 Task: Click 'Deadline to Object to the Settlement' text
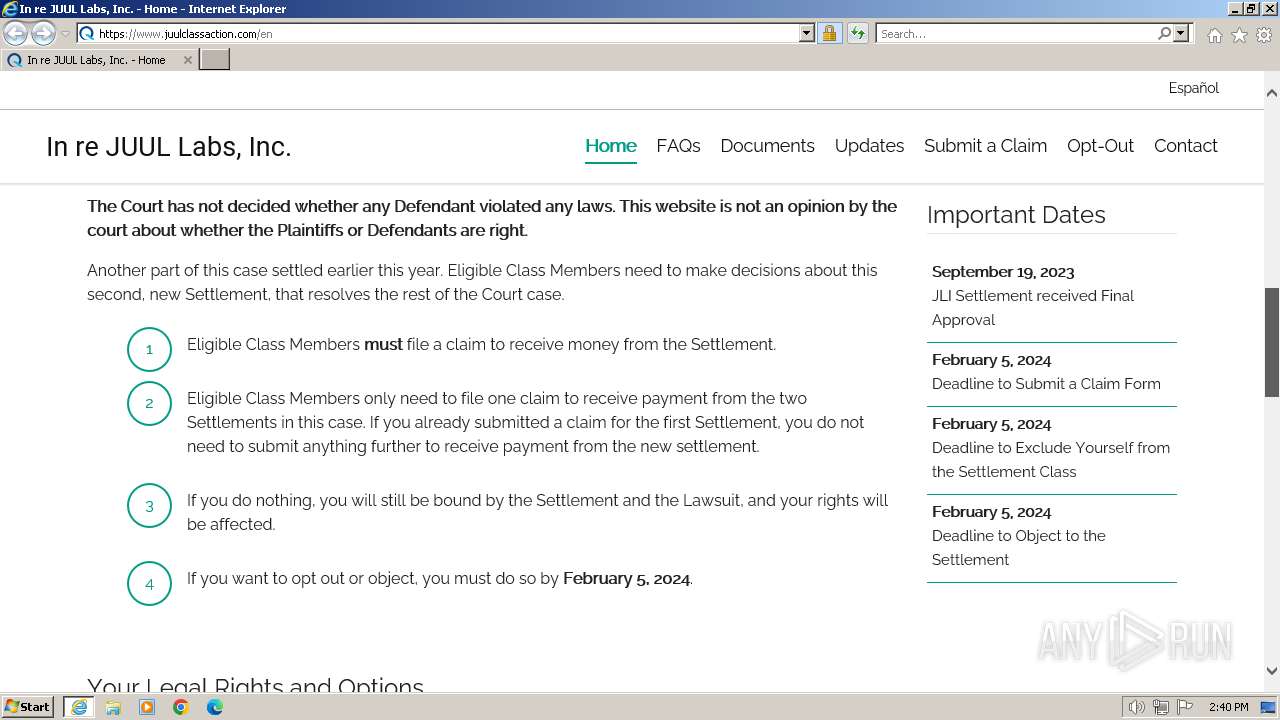1019,548
